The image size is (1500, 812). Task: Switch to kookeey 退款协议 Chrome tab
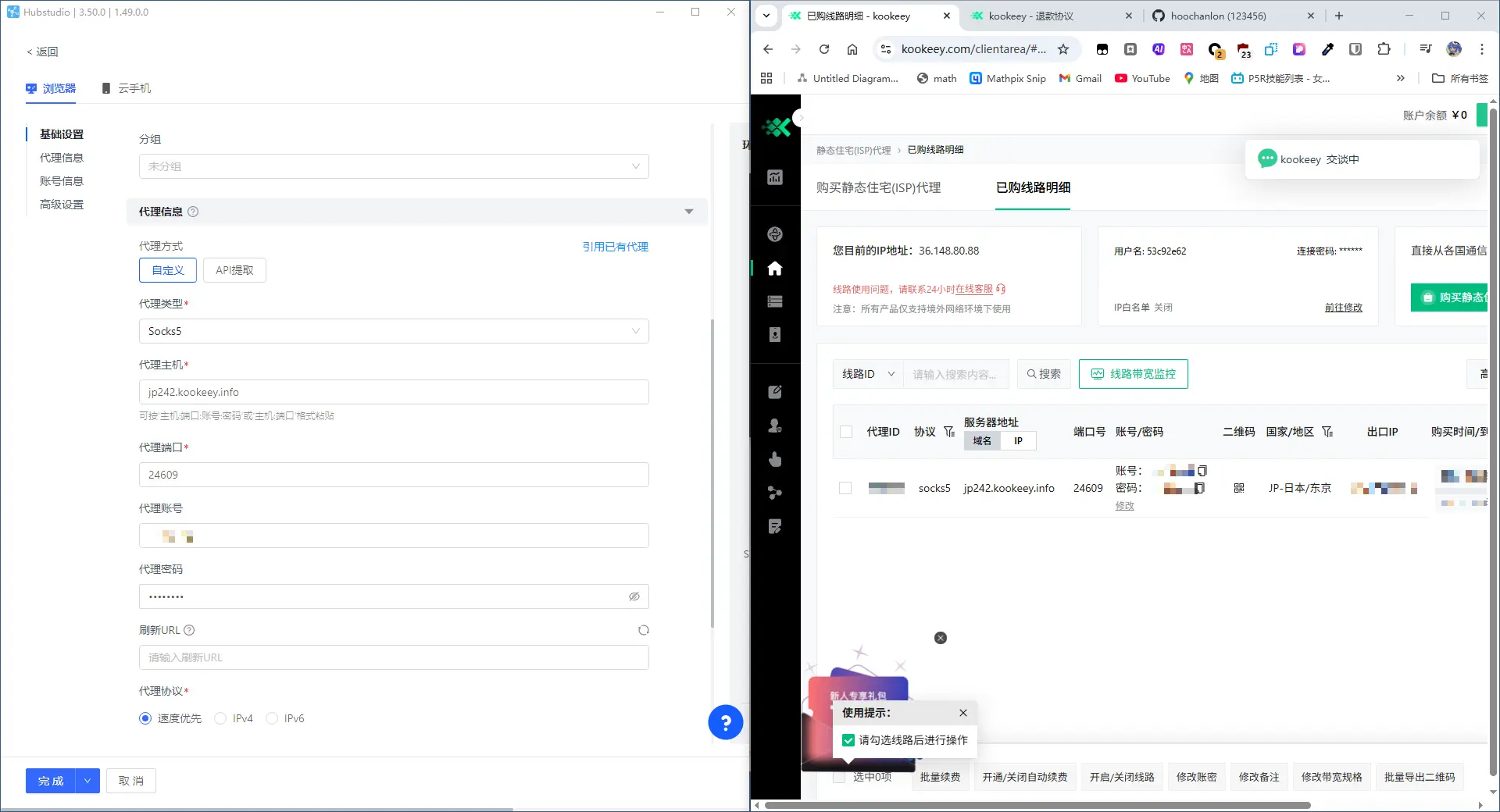1052,16
